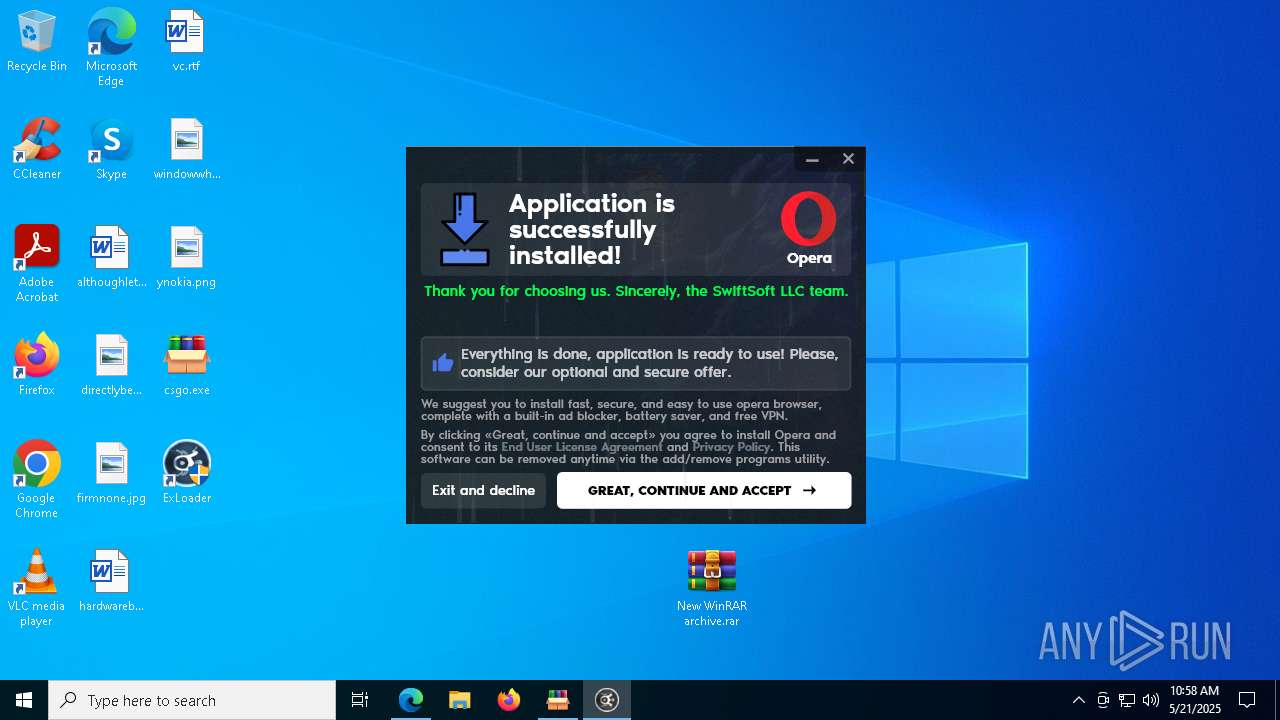Select the Skype desktop shortcut
The image size is (1280, 720).
(111, 150)
